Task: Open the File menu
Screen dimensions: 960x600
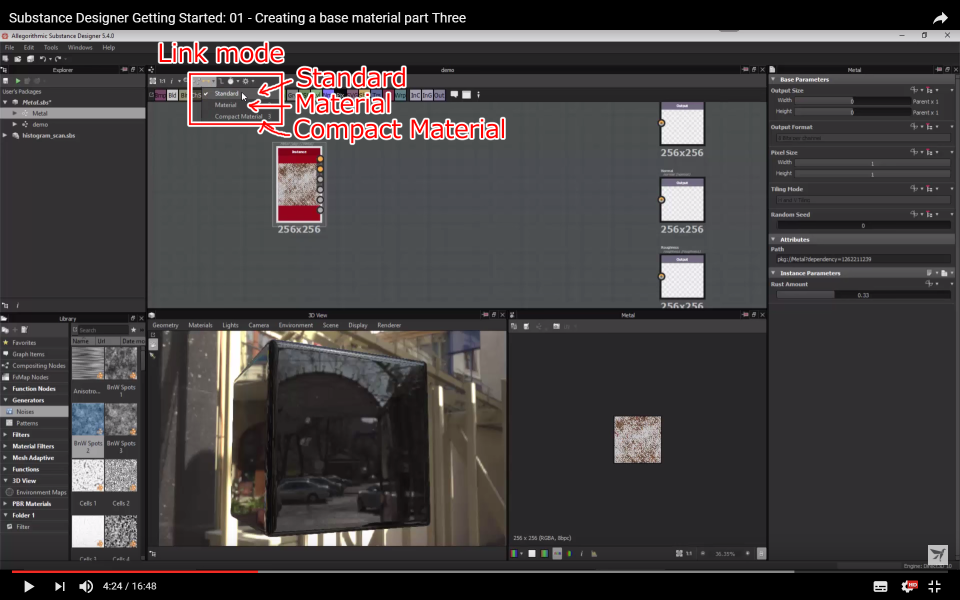Action: pyautogui.click(x=9, y=47)
